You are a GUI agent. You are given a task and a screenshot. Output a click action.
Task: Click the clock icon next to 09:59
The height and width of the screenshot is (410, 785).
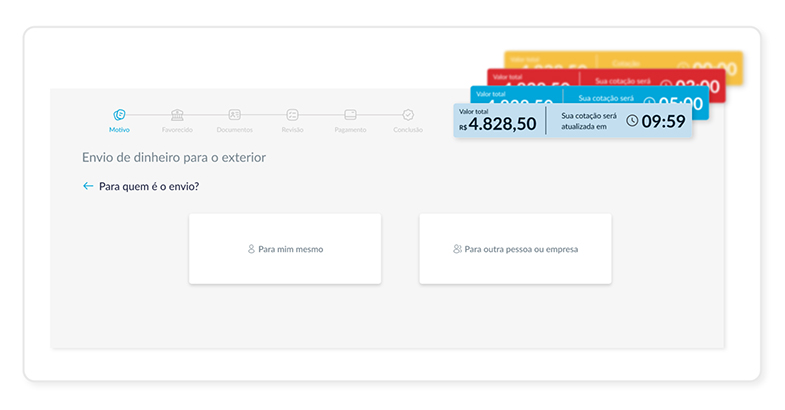pos(632,121)
